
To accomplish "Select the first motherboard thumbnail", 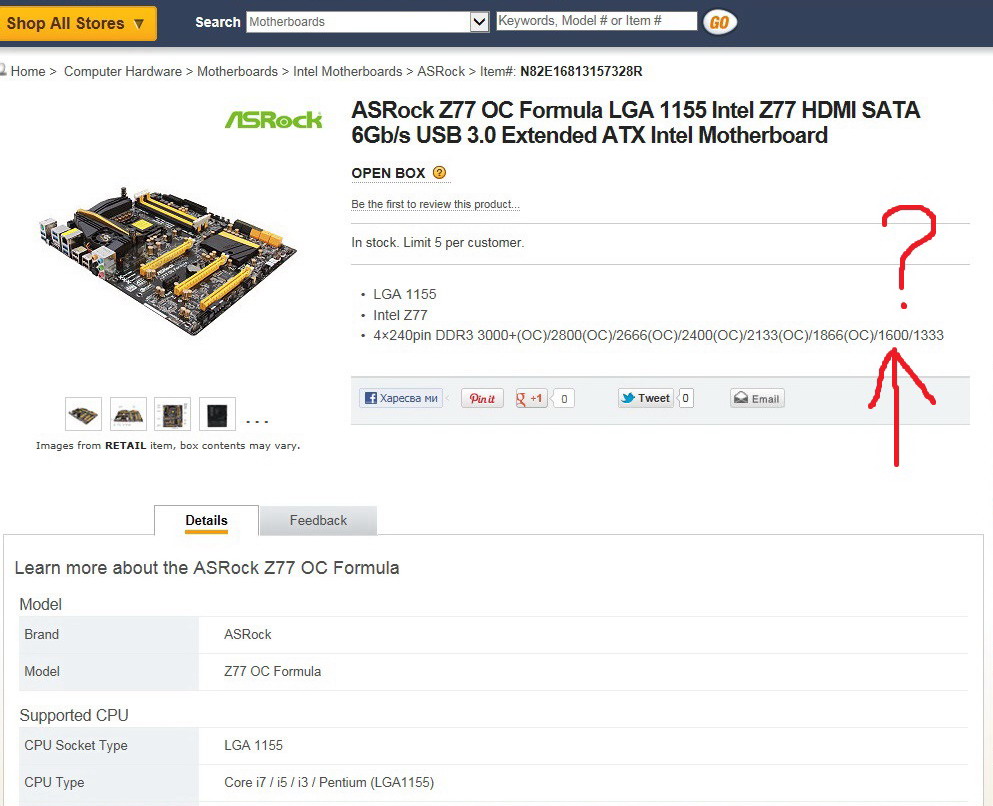I will [84, 415].
